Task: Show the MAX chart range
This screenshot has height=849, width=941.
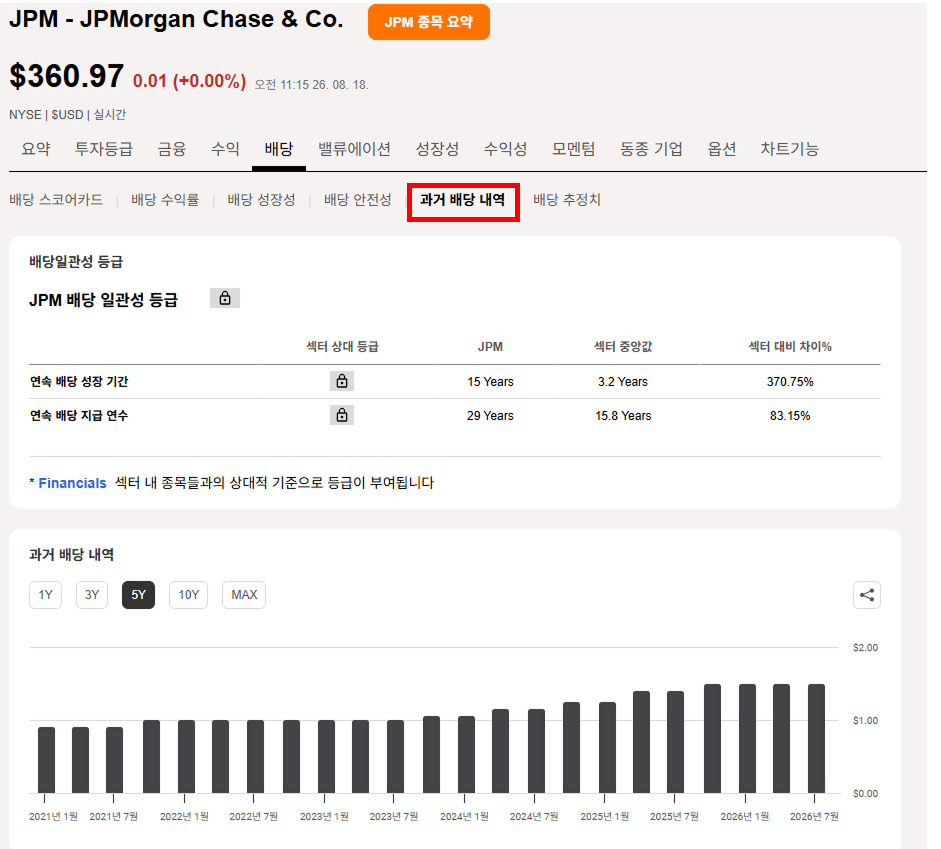Action: click(x=244, y=595)
